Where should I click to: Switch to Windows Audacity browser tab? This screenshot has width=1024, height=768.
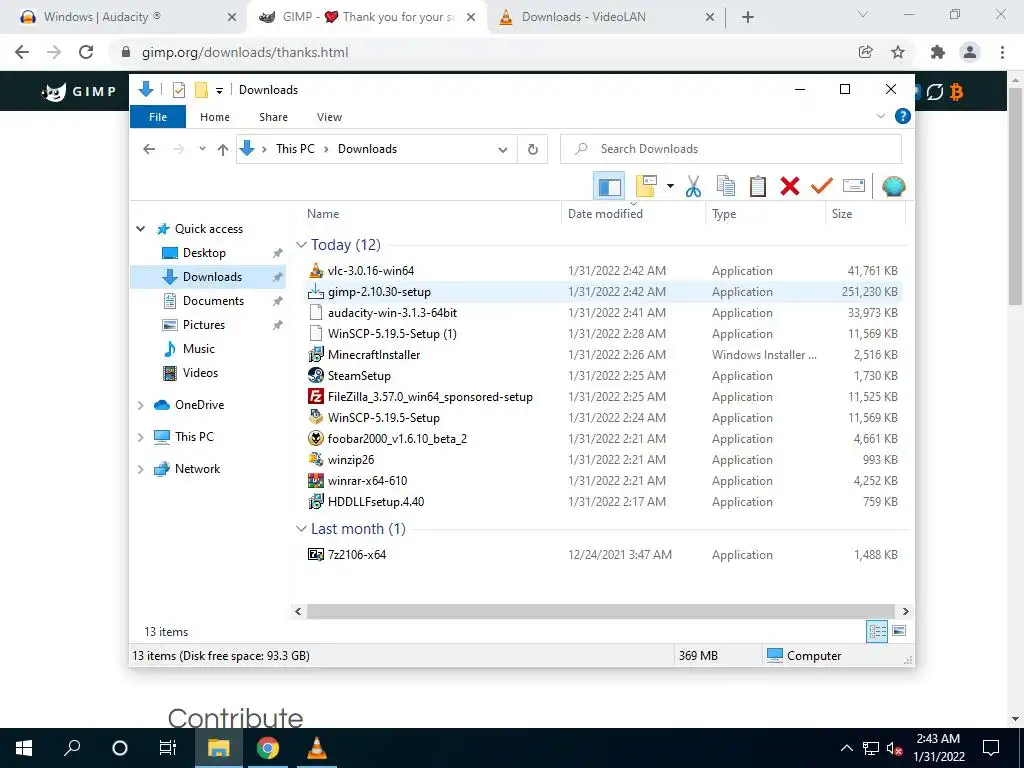pyautogui.click(x=124, y=17)
